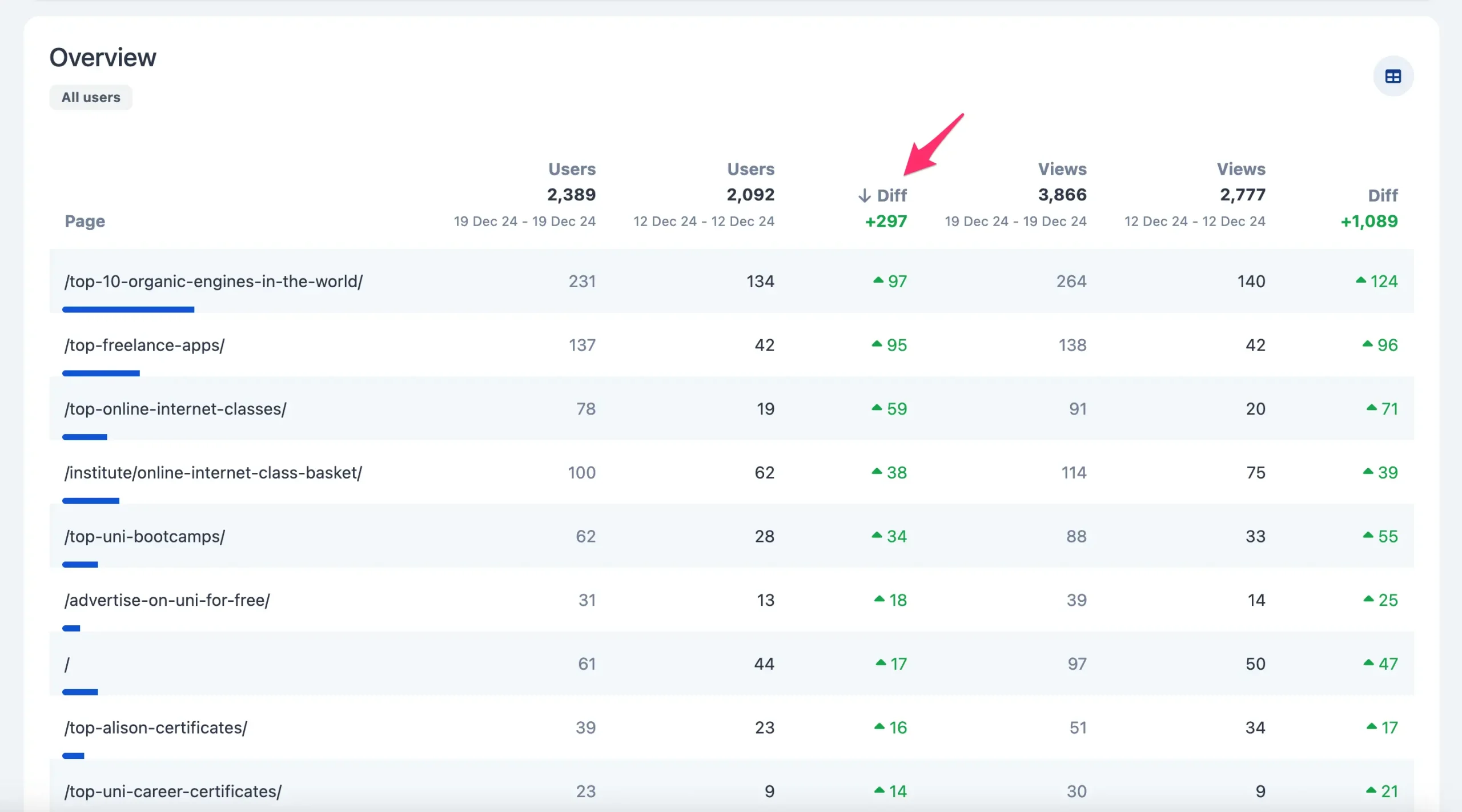
Task: Click the up 18 diff value
Action: 890,600
